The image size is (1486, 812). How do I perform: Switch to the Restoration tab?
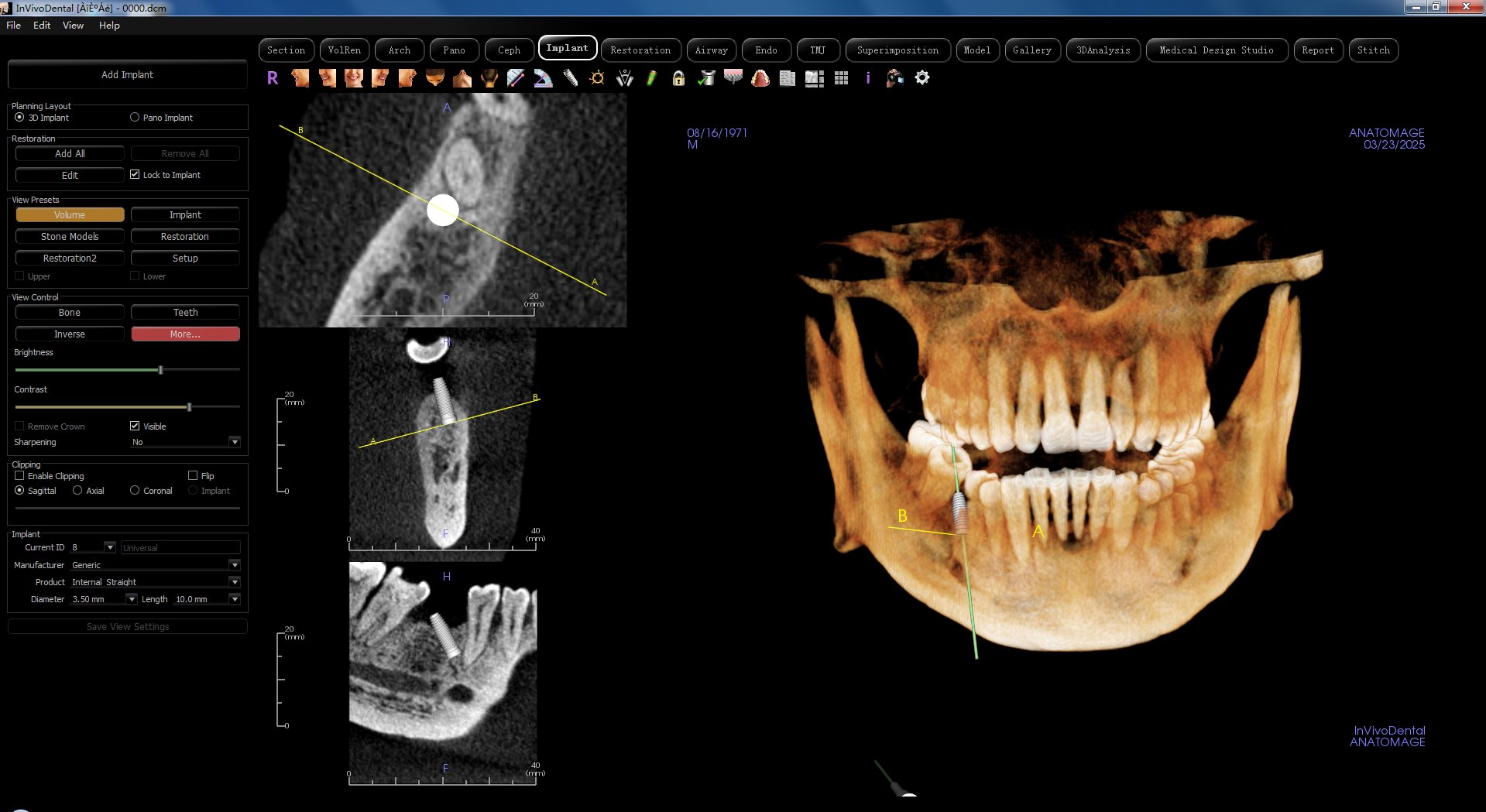(640, 50)
